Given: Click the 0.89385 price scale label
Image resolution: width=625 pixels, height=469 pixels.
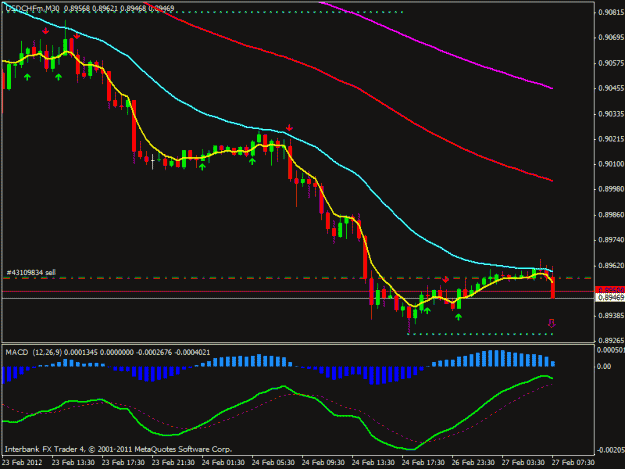Looking at the screenshot, I should point(611,316).
